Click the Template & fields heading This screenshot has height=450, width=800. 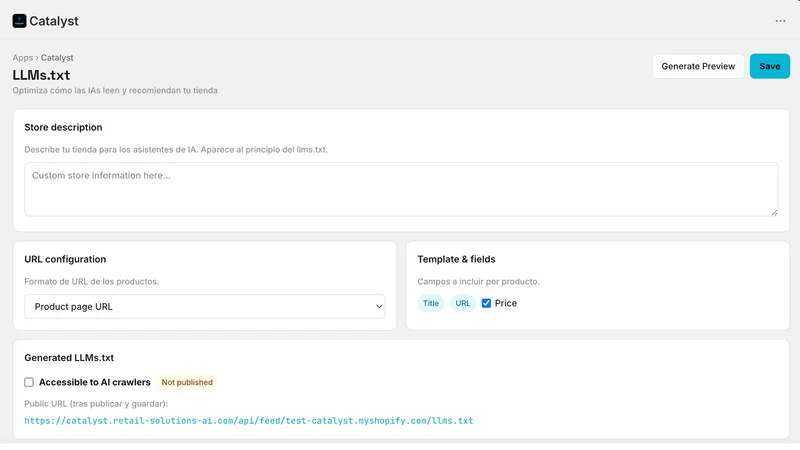tap(456, 259)
